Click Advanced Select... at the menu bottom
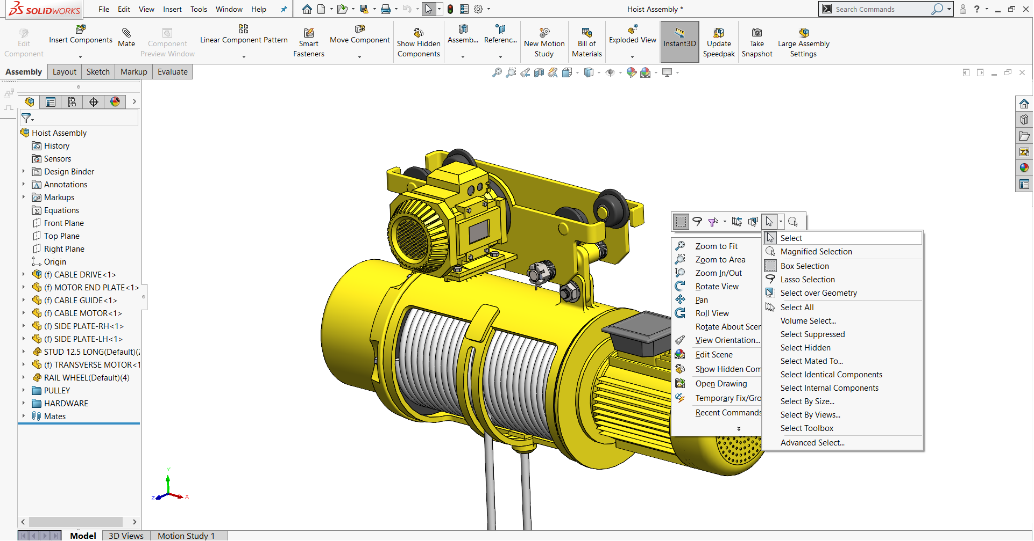This screenshot has width=1034, height=541. click(x=812, y=442)
